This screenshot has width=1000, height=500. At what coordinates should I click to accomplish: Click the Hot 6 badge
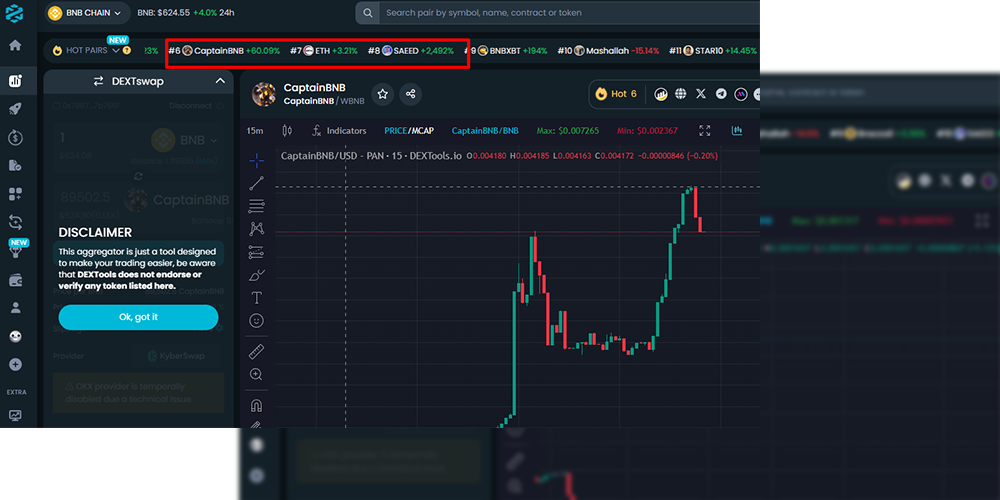coord(617,94)
